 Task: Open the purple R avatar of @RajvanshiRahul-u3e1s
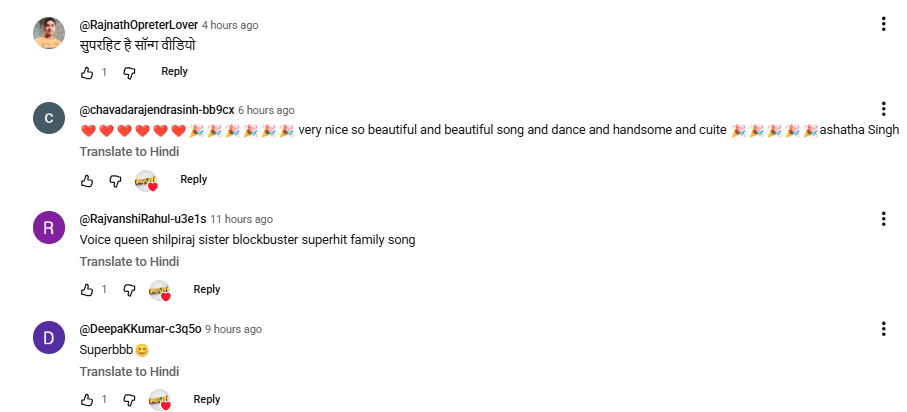(x=49, y=228)
